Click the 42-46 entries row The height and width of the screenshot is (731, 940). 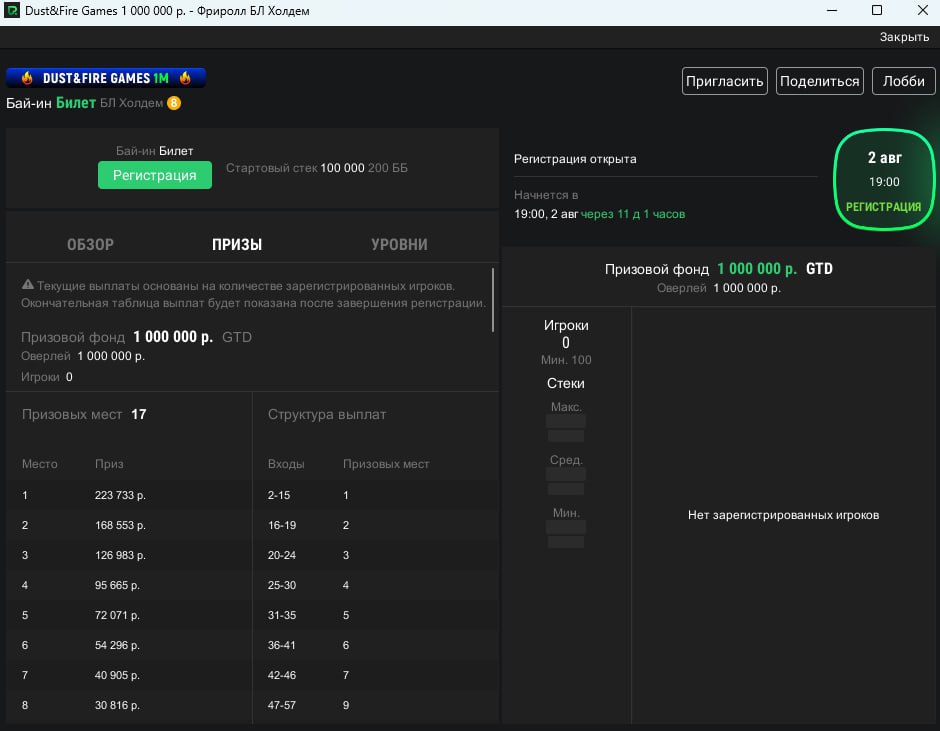pos(376,675)
